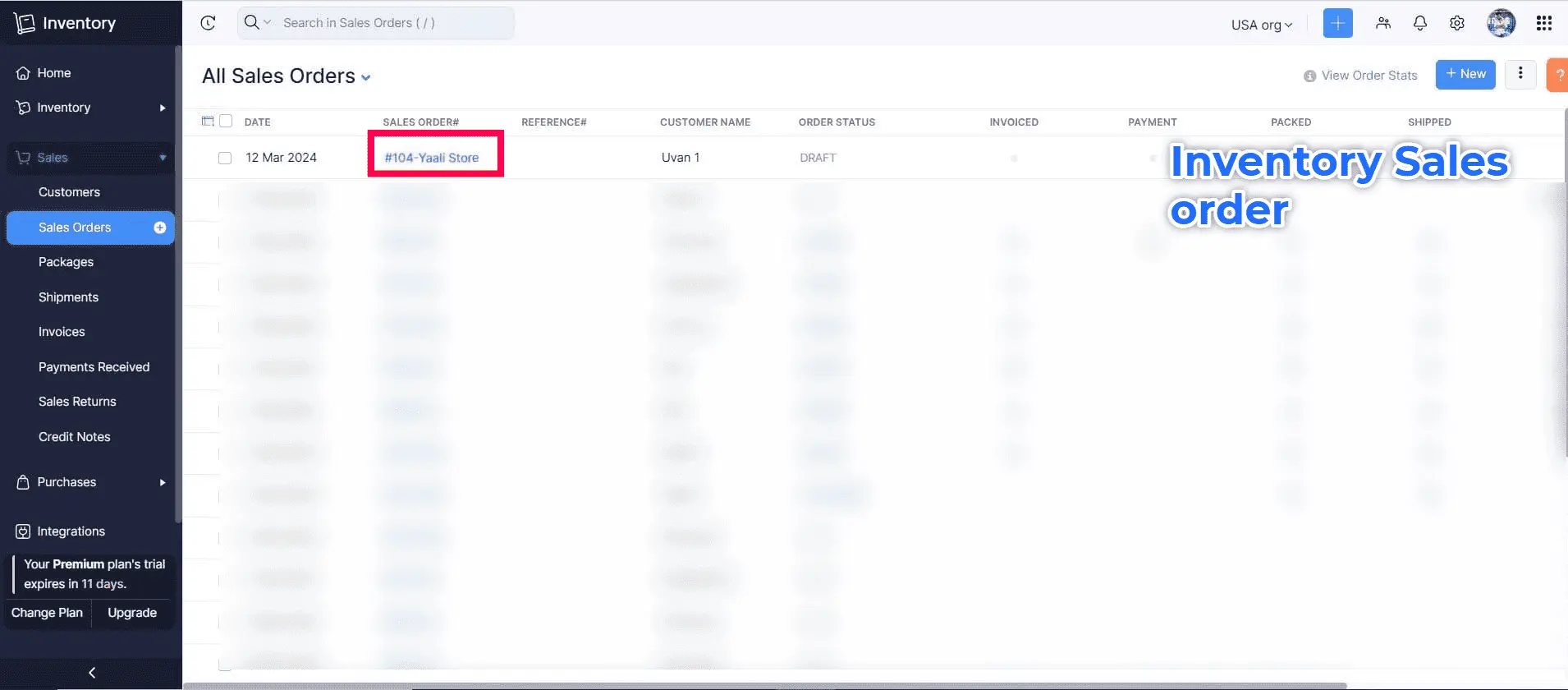Click the Upgrade button

(x=132, y=613)
